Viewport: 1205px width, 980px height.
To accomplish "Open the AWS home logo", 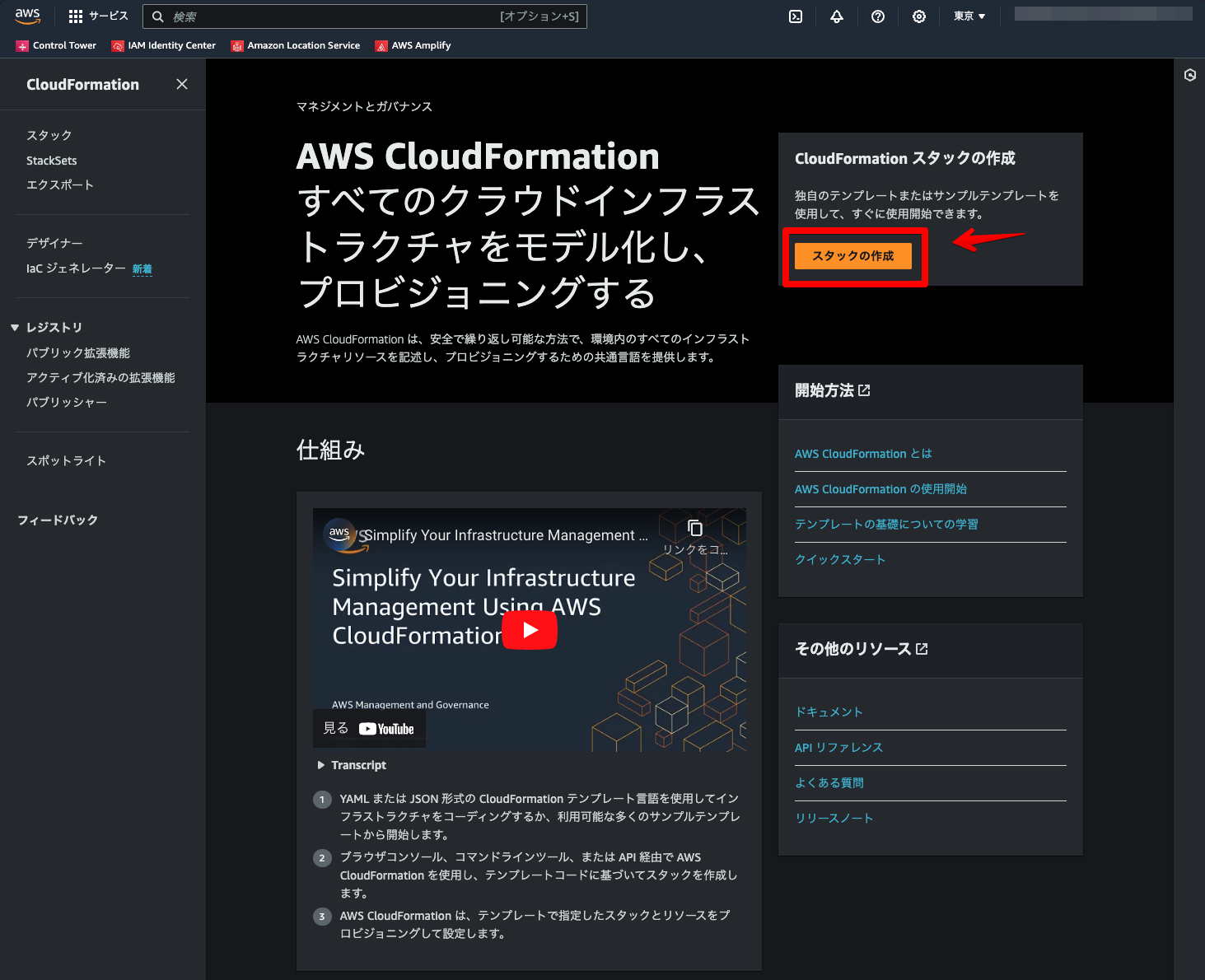I will pos(27,16).
